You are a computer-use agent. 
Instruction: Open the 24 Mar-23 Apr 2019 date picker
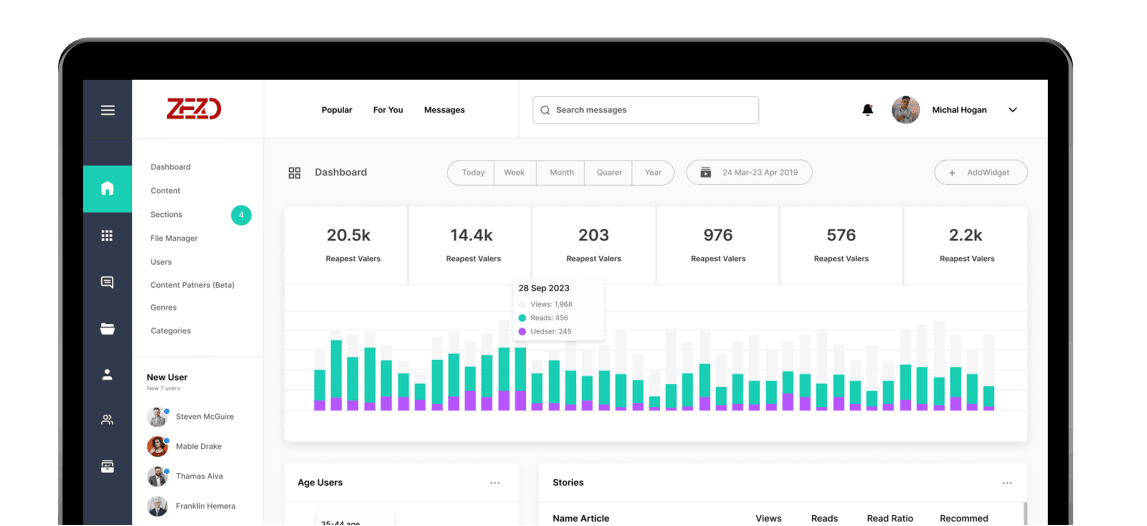point(749,173)
